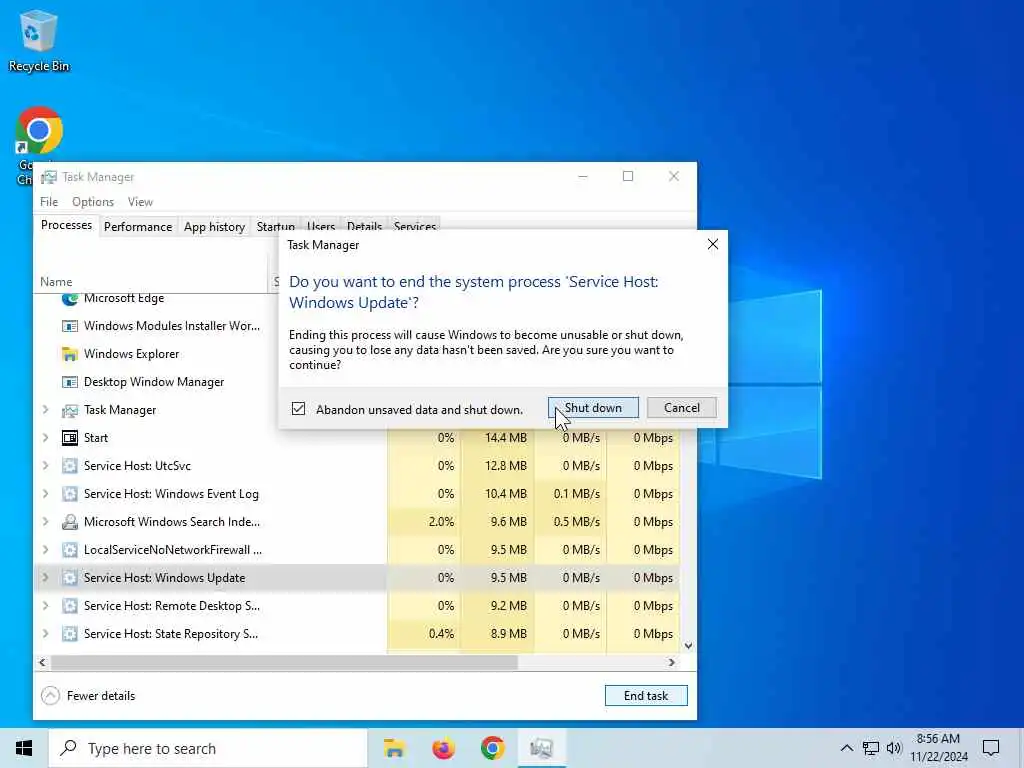
Task: Open File Explorer from the taskbar
Action: [x=394, y=748]
